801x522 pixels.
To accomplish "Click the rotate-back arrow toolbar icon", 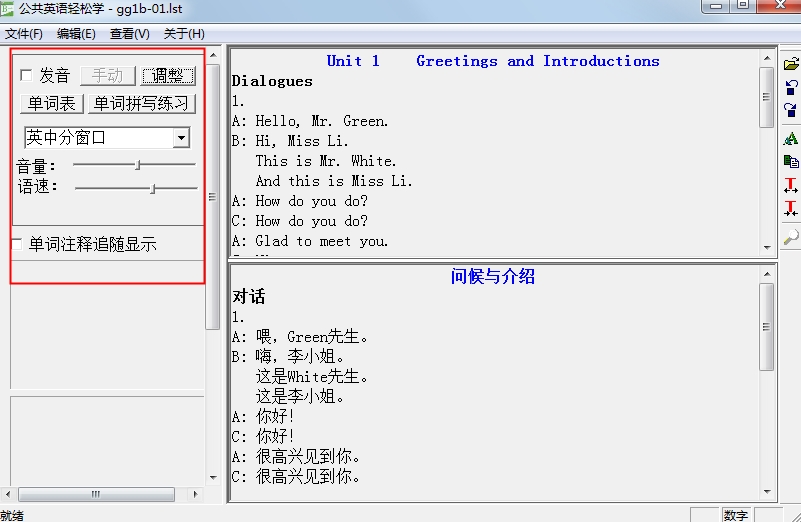I will (791, 87).
